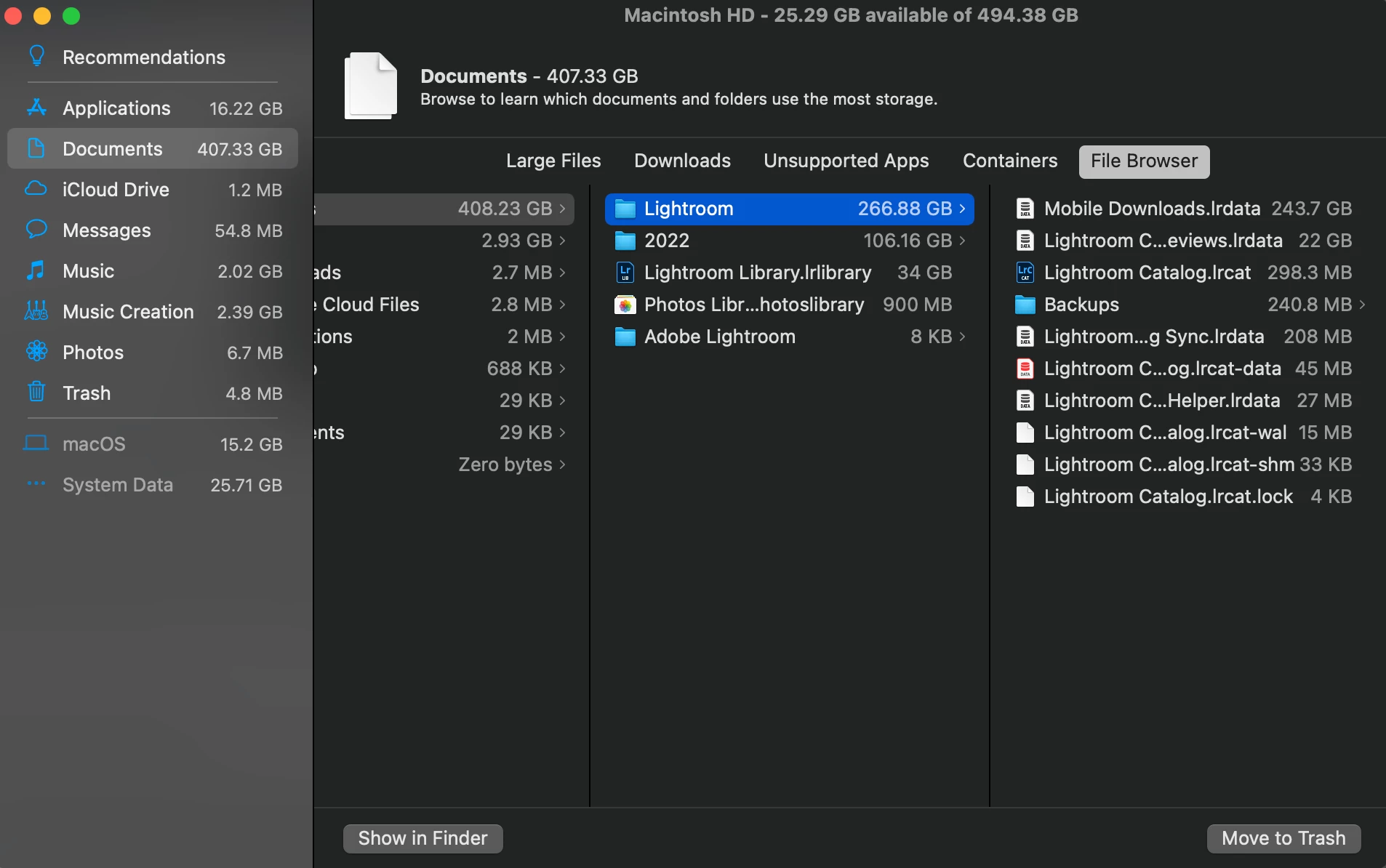Viewport: 1386px width, 868px height.
Task: Click the Show in Finder button
Action: (x=422, y=838)
